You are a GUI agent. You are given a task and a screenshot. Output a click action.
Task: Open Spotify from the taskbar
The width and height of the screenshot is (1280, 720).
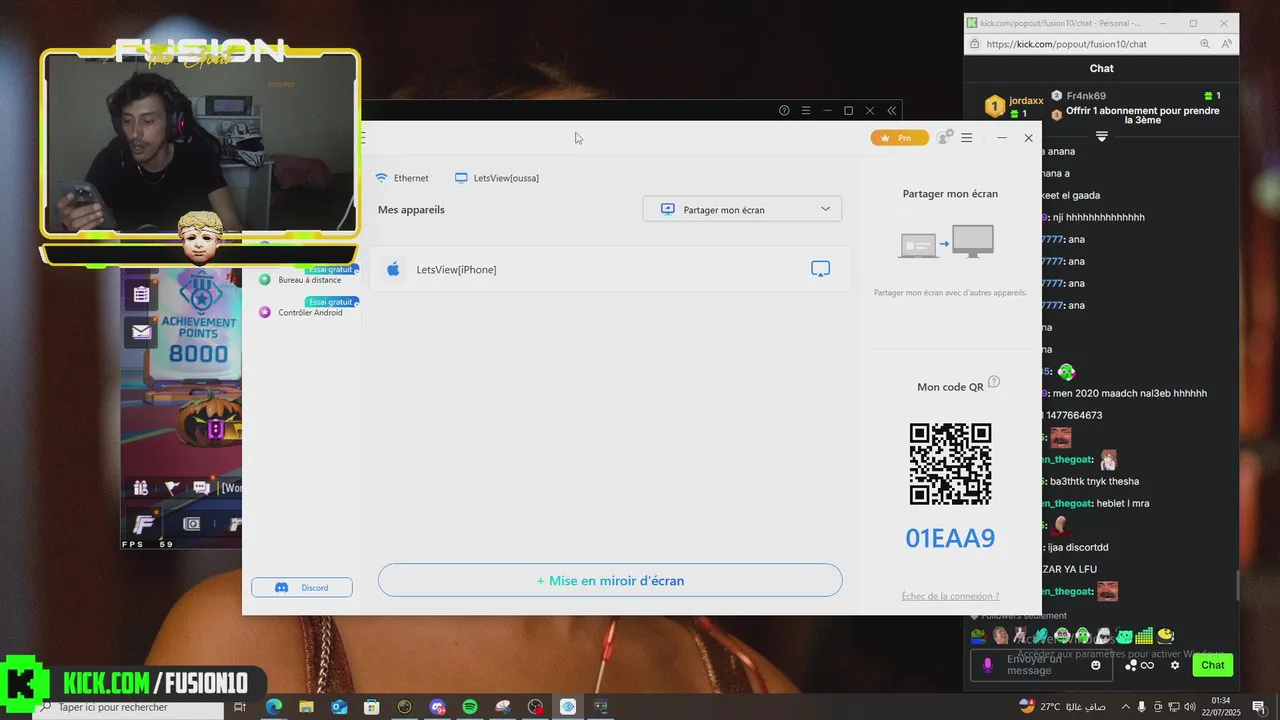[x=470, y=707]
